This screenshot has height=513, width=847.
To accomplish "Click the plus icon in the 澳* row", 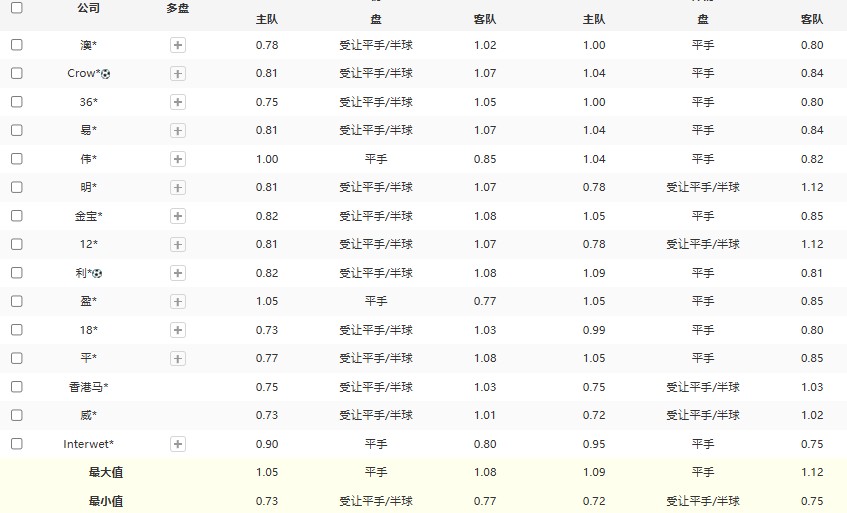I will point(177,45).
